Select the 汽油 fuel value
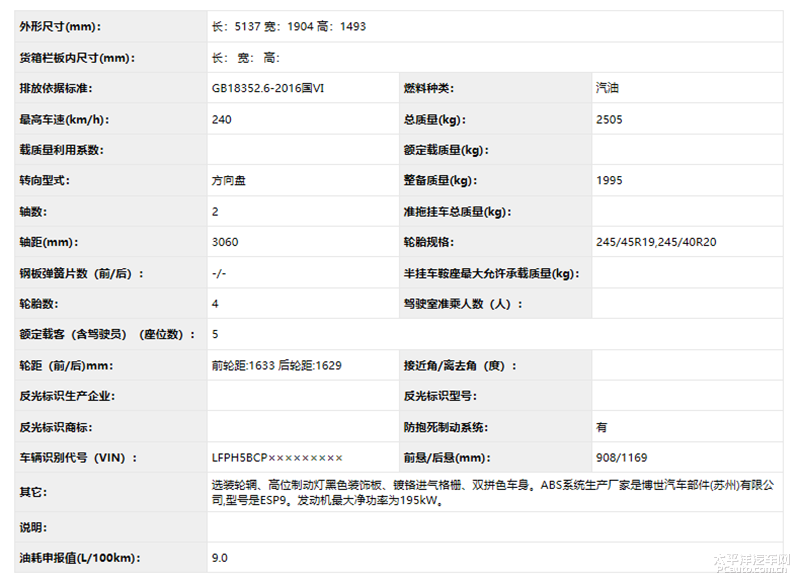Screen dimensions: 800x581 [x=607, y=88]
